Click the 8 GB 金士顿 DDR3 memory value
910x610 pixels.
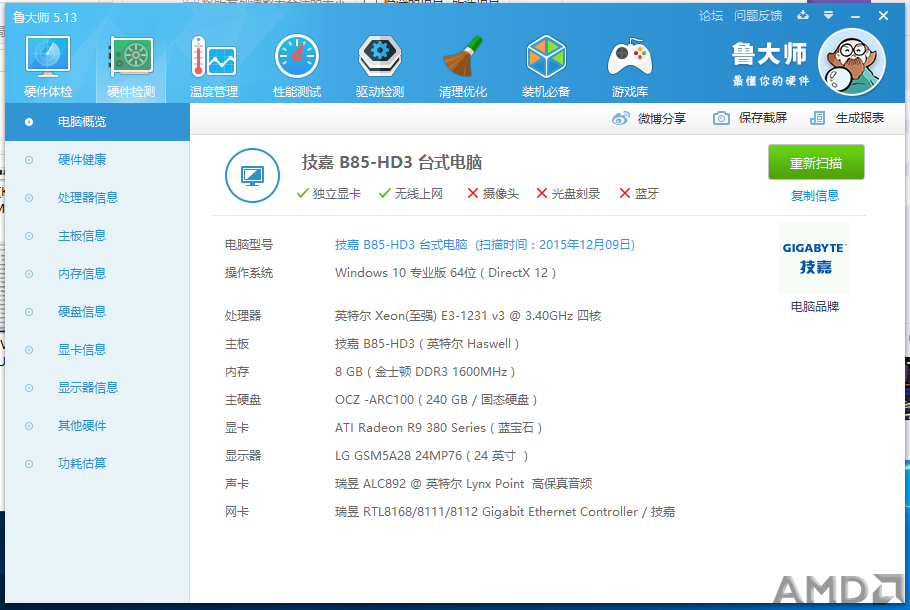pos(425,372)
